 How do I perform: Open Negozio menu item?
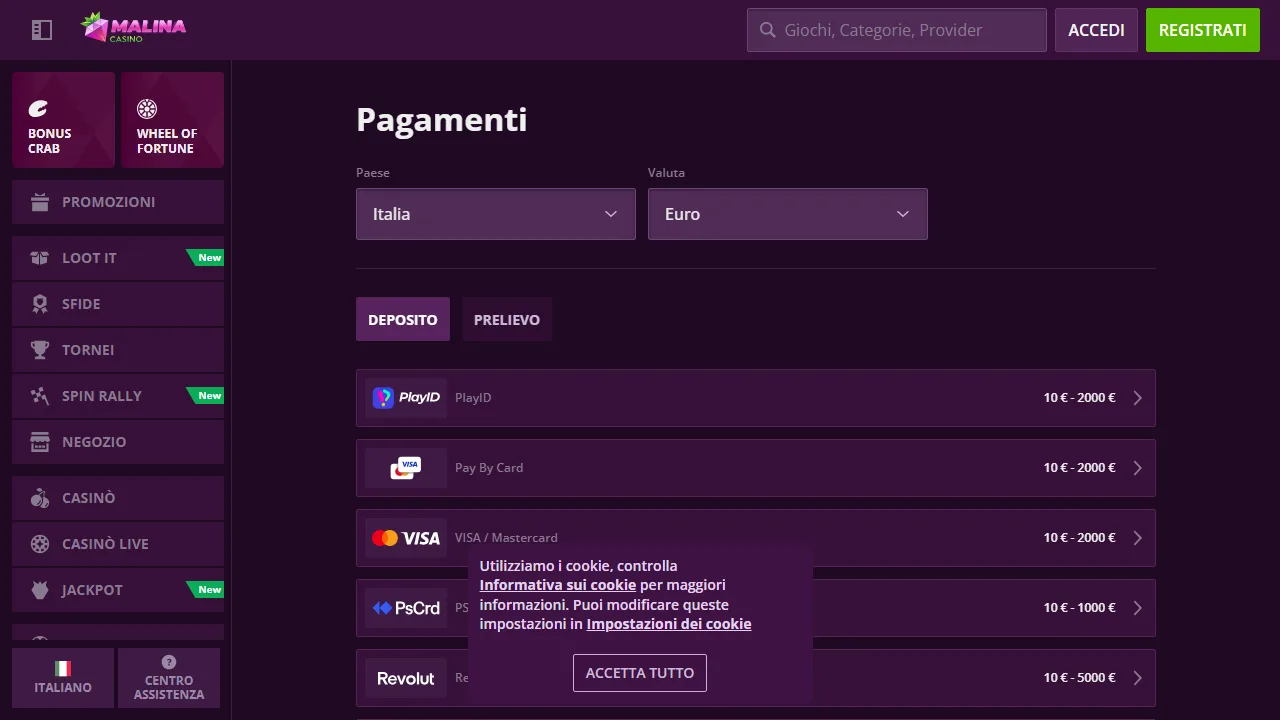pos(118,442)
